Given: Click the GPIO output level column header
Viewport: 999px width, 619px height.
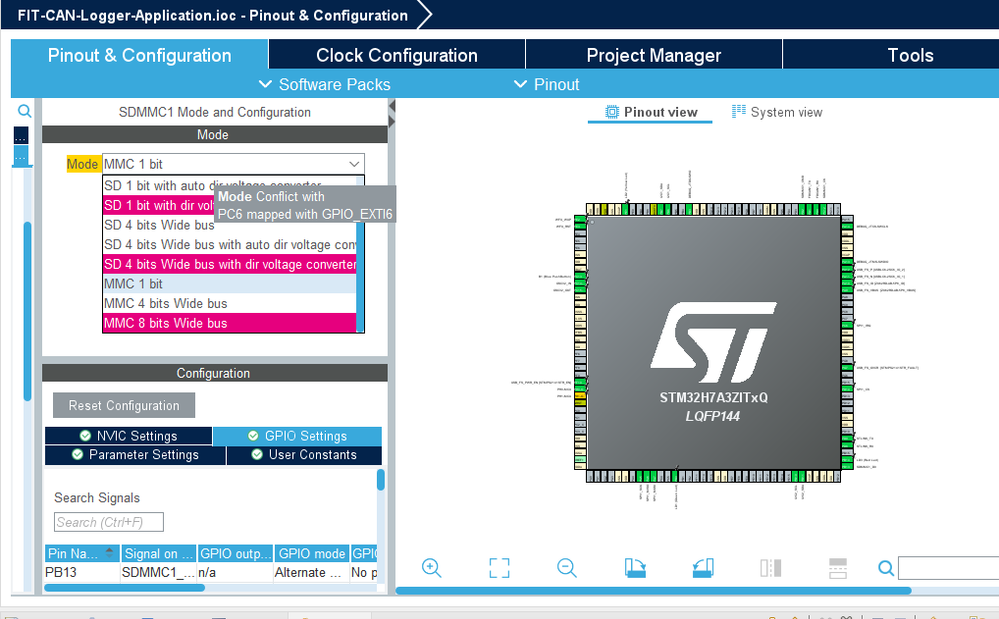Looking at the screenshot, I should pos(235,553).
